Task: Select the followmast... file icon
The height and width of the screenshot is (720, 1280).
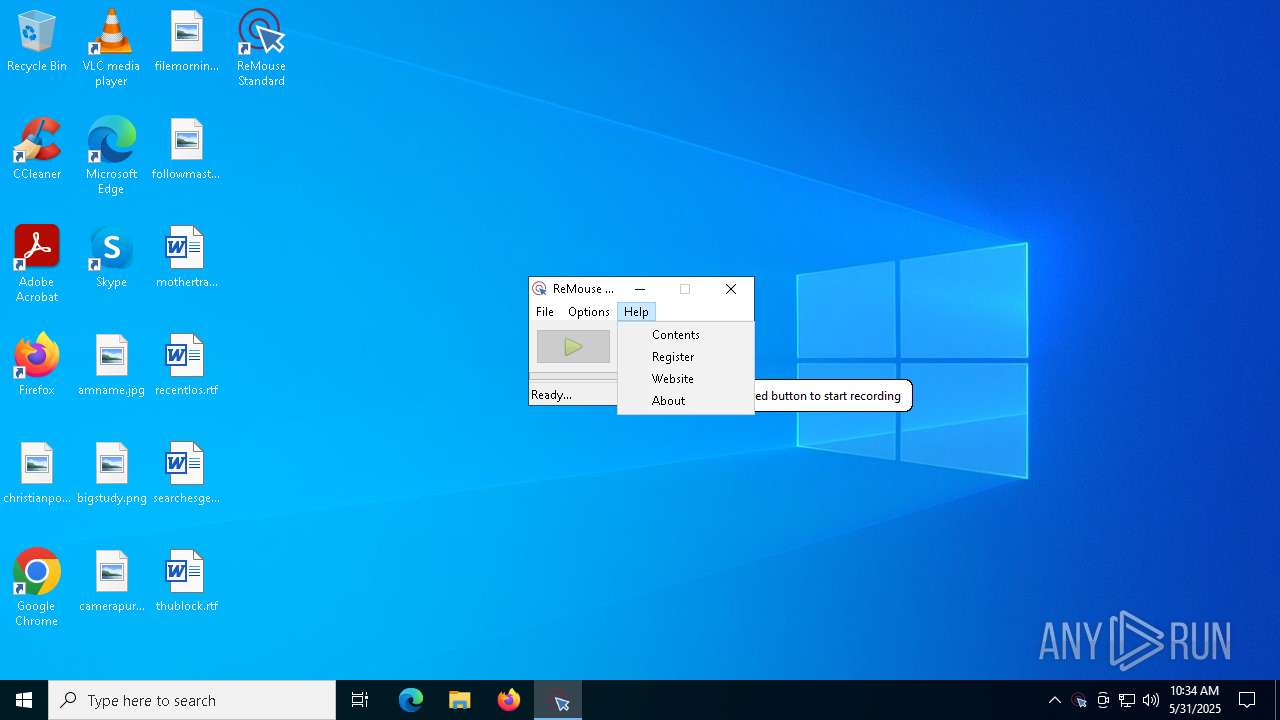Action: tap(187, 150)
